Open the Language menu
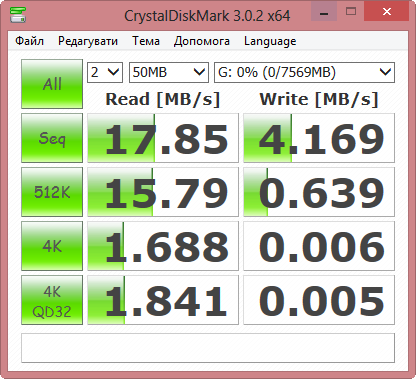The width and height of the screenshot is (416, 379). [270, 41]
